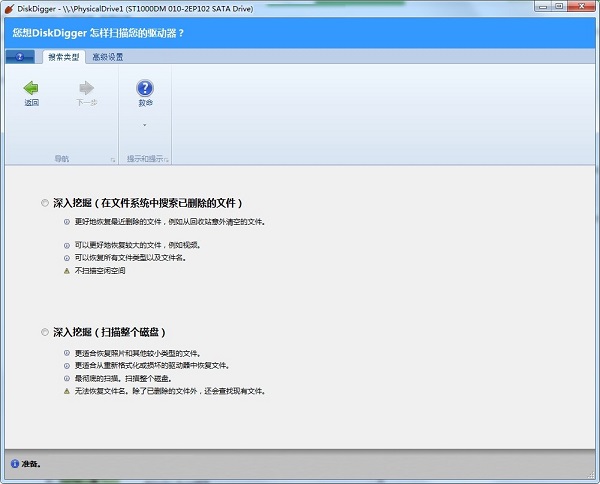This screenshot has width=600, height=484.
Task: Close the DiskDigger window
Action: (x=581, y=6)
